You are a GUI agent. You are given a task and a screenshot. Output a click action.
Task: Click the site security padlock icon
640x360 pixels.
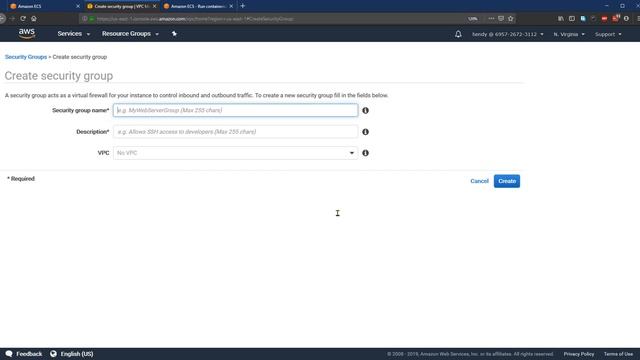coord(92,18)
